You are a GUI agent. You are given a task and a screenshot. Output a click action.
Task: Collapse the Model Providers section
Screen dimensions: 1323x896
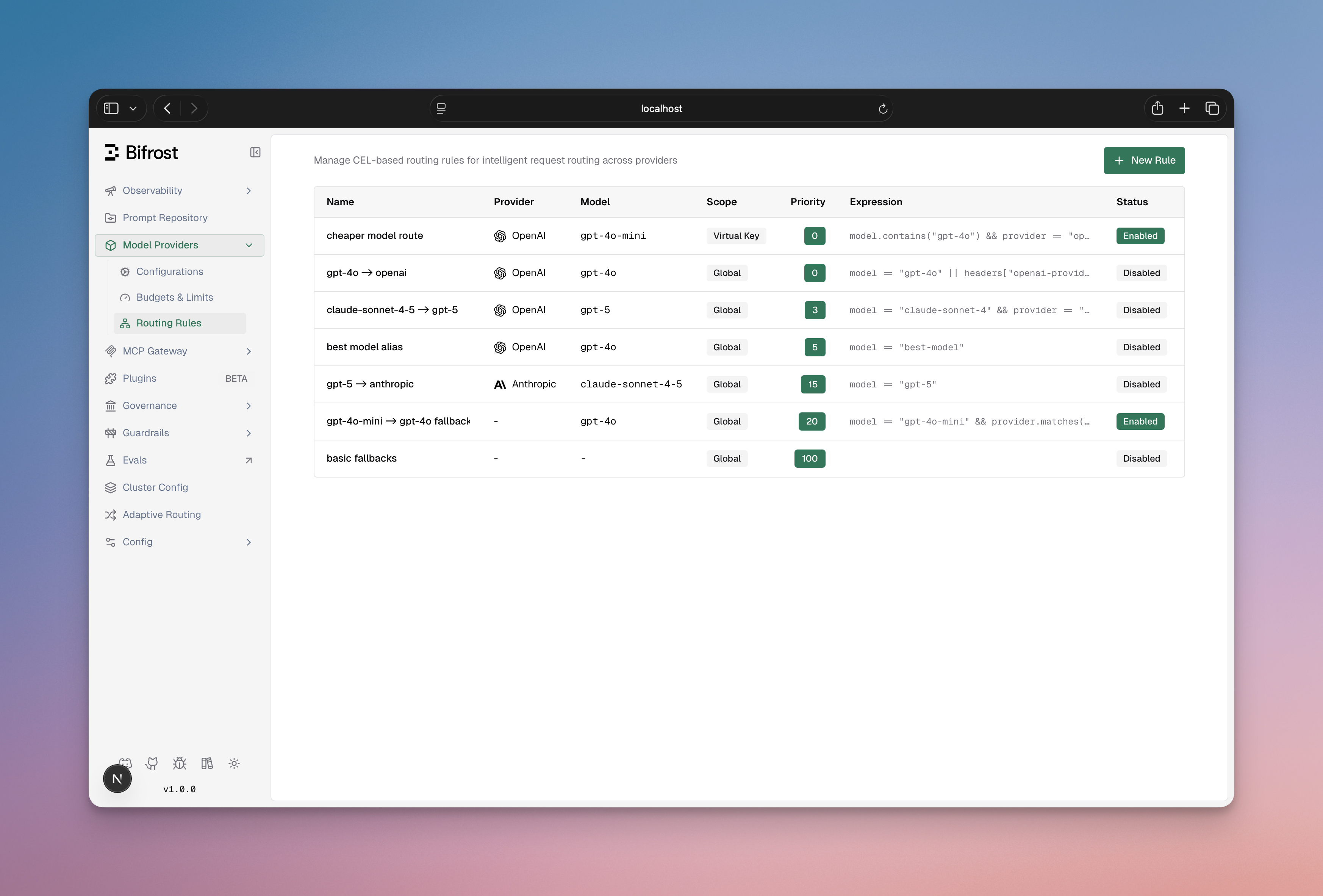point(249,245)
